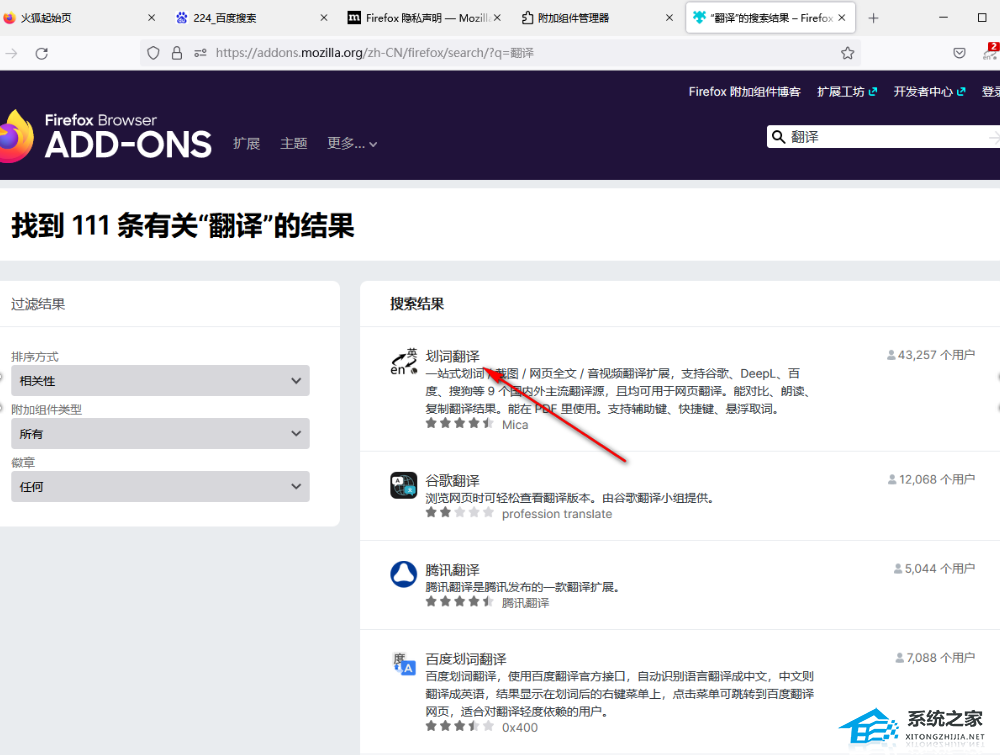Open the 腾讯翻译 extension icon

tap(404, 575)
